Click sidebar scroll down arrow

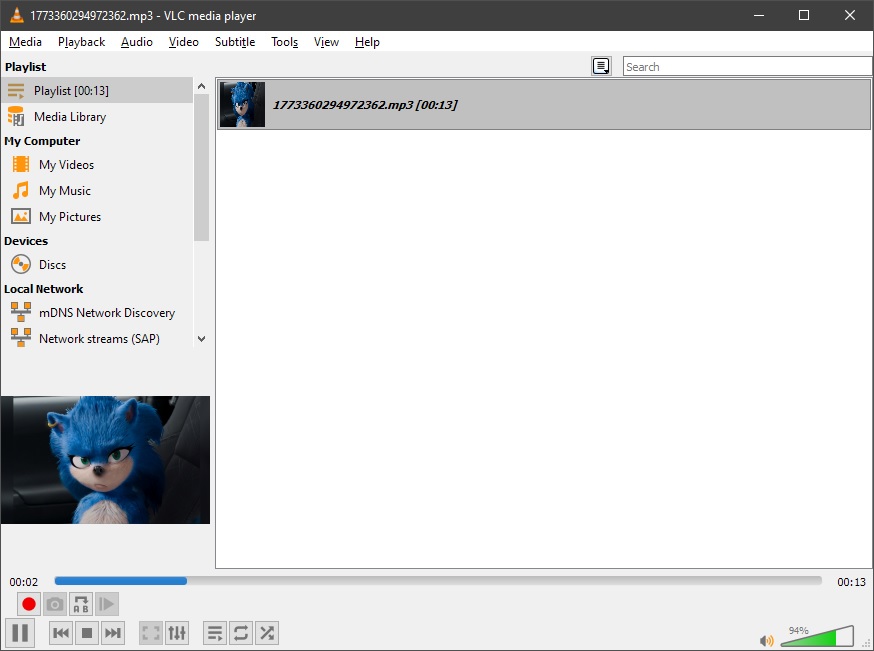point(202,338)
